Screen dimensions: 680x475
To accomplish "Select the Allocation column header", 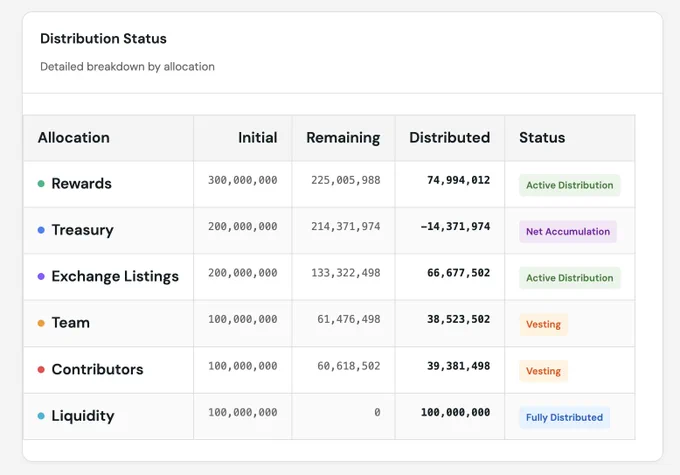I will (x=74, y=138).
